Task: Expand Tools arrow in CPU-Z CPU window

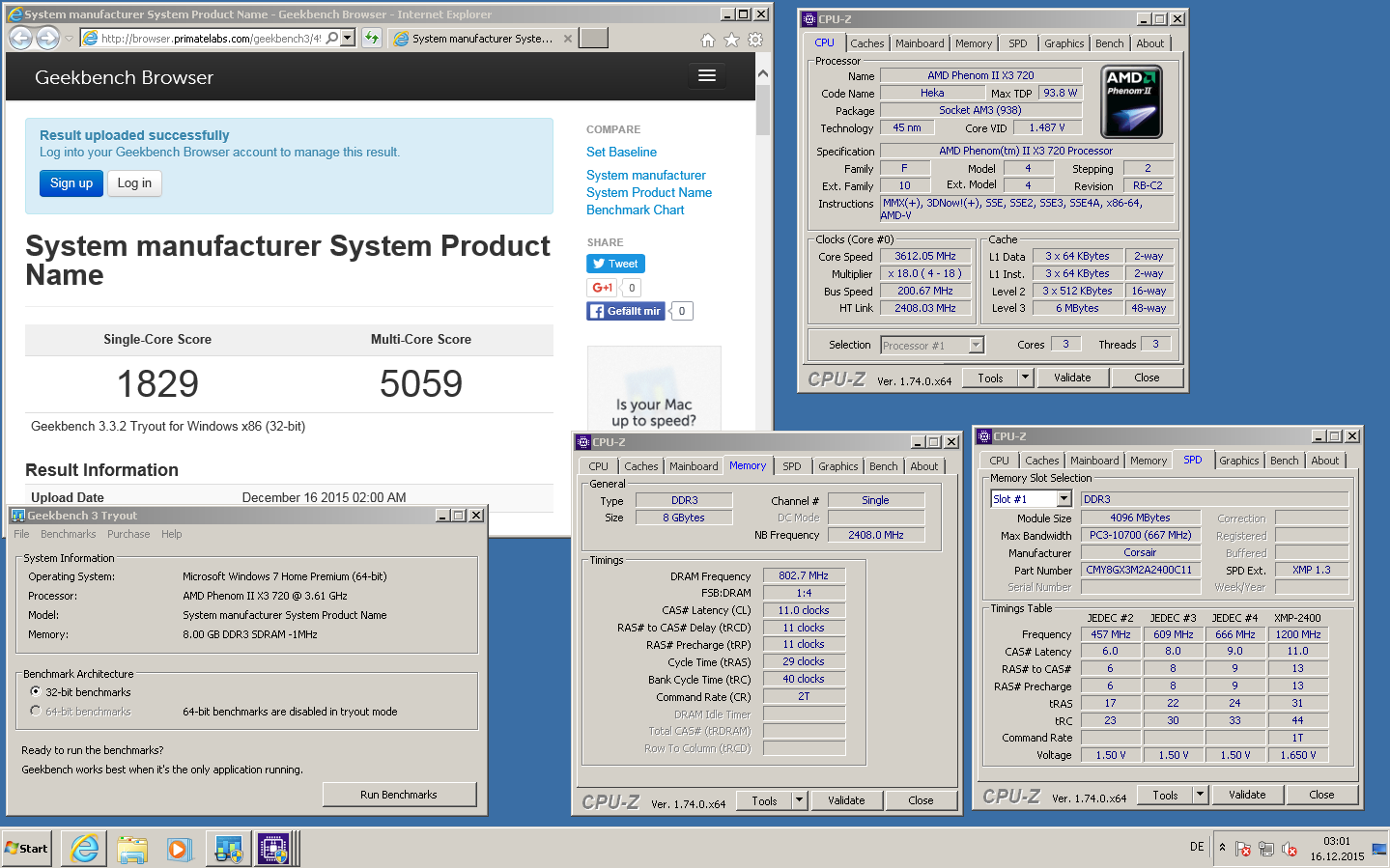Action: pyautogui.click(x=1025, y=378)
